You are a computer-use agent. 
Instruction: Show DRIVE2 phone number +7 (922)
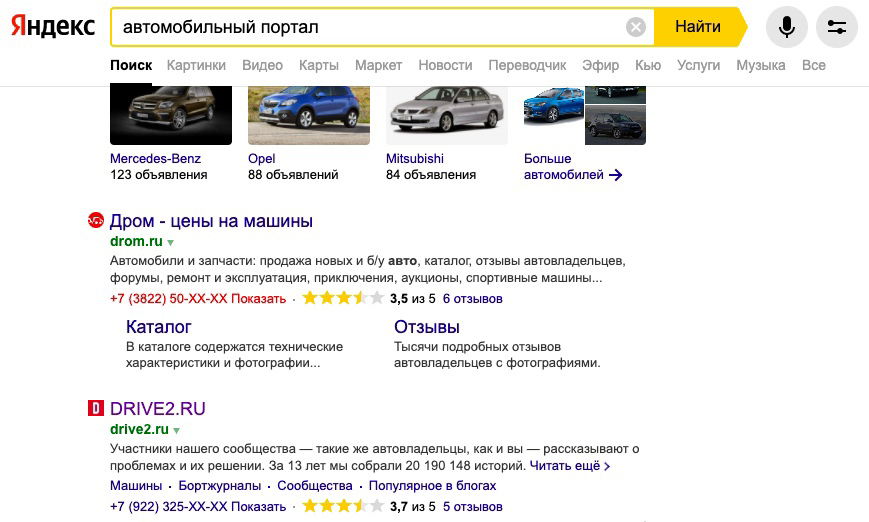[198, 506]
